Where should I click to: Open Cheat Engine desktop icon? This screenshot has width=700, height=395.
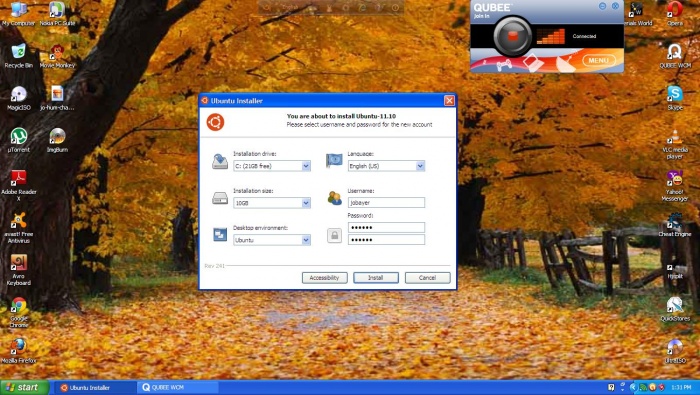coord(675,225)
